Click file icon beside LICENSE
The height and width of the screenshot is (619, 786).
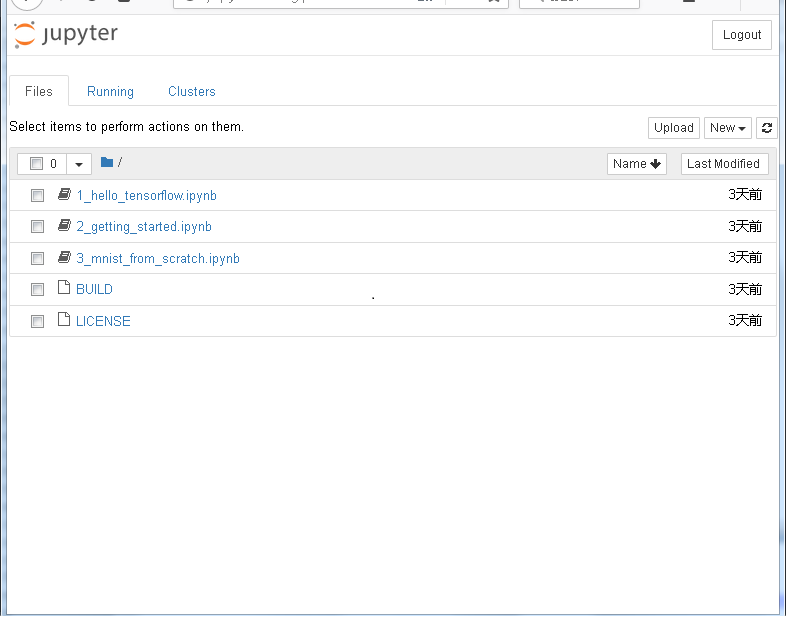click(64, 319)
